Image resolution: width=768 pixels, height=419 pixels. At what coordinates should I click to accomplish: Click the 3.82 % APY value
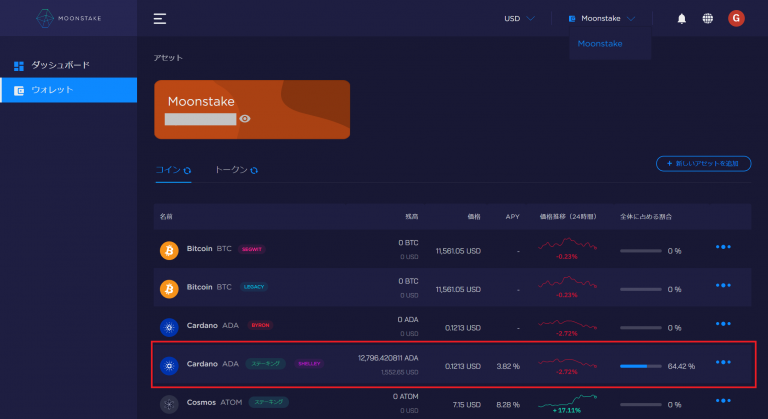pos(508,366)
